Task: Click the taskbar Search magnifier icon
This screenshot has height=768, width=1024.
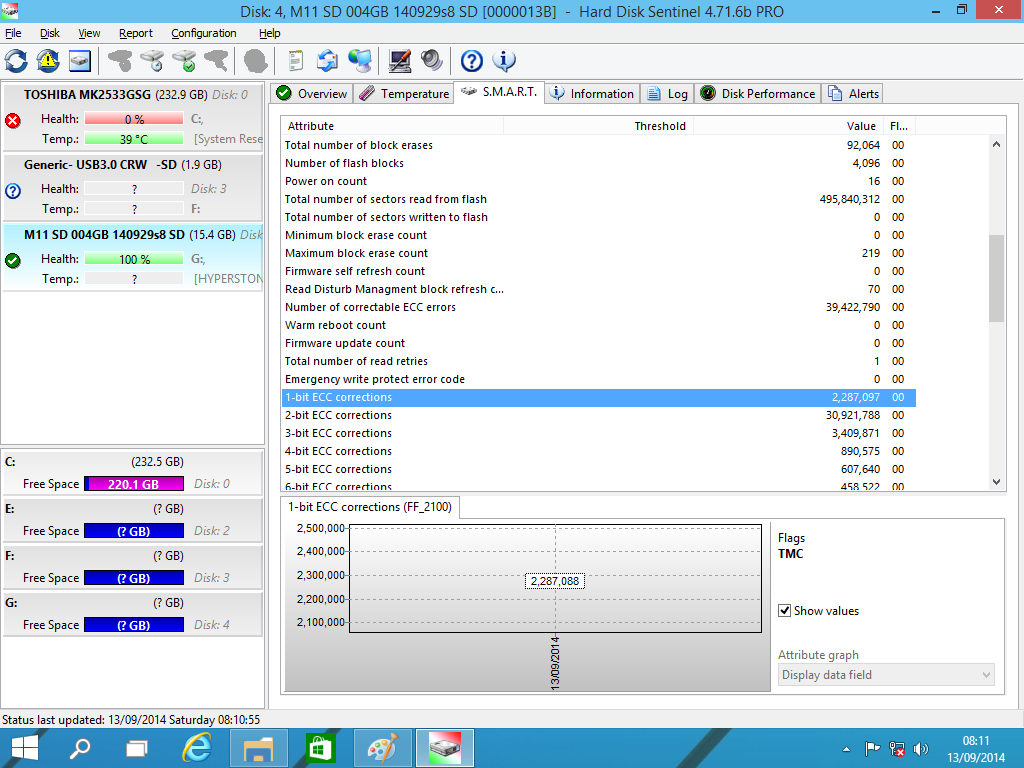Action: (80, 748)
